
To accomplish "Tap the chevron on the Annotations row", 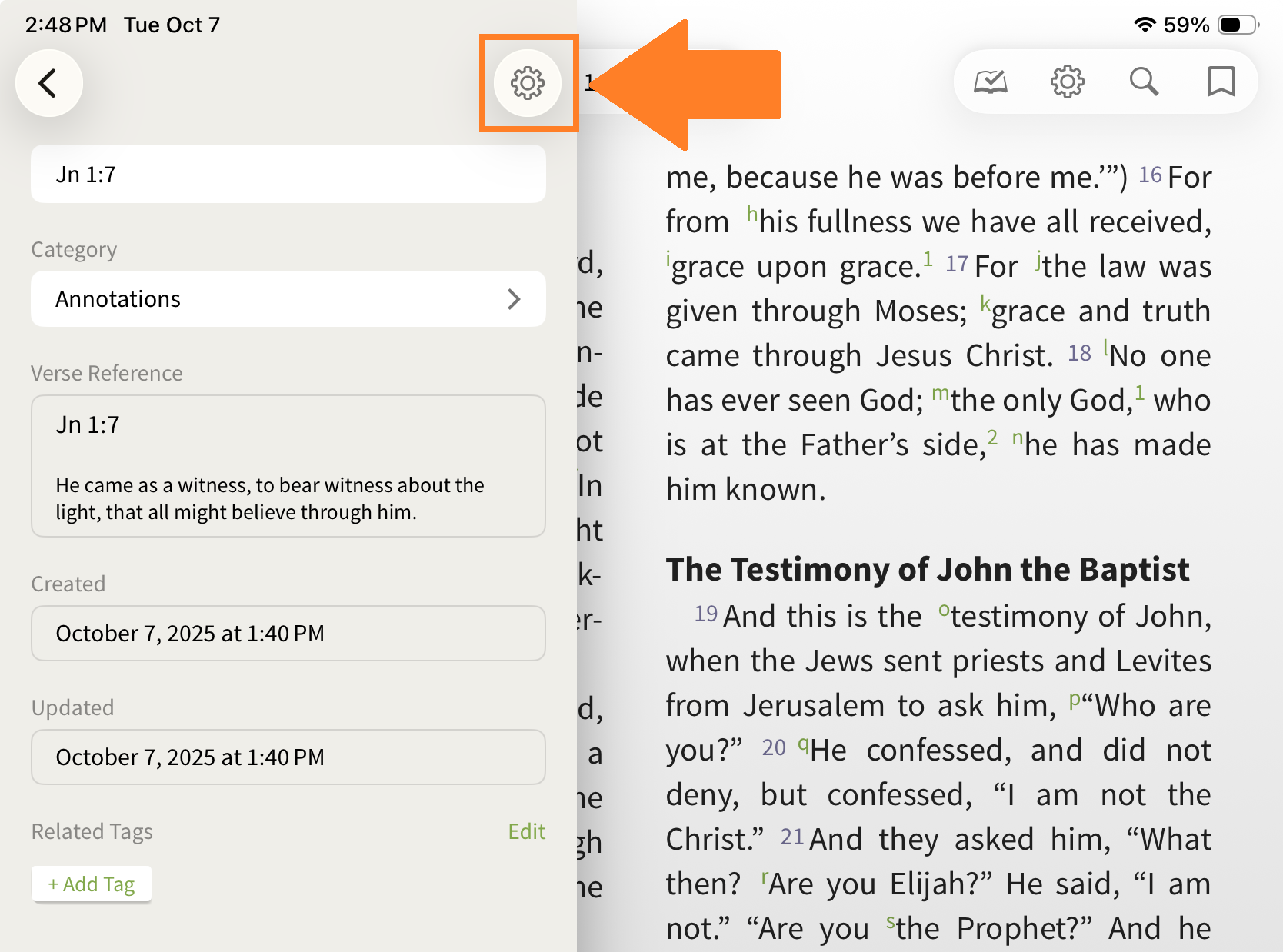I will coord(514,299).
